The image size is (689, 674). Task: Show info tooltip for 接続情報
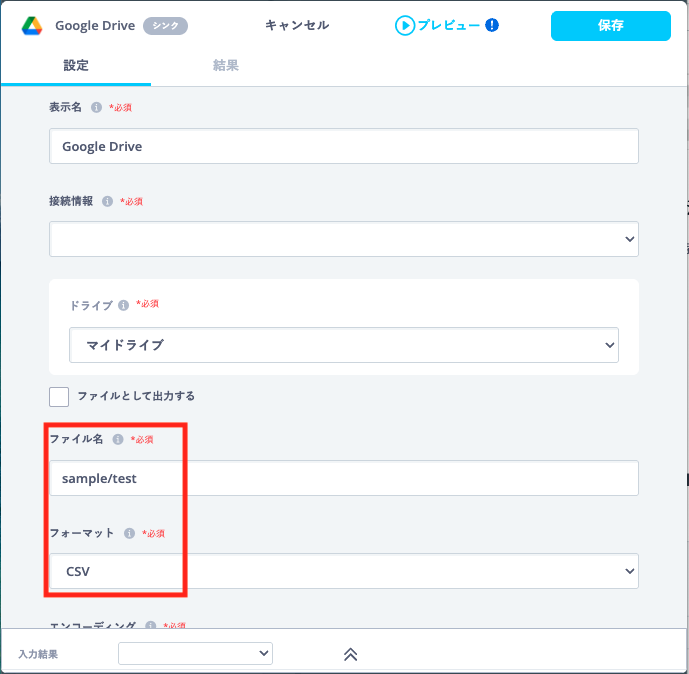[x=107, y=201]
